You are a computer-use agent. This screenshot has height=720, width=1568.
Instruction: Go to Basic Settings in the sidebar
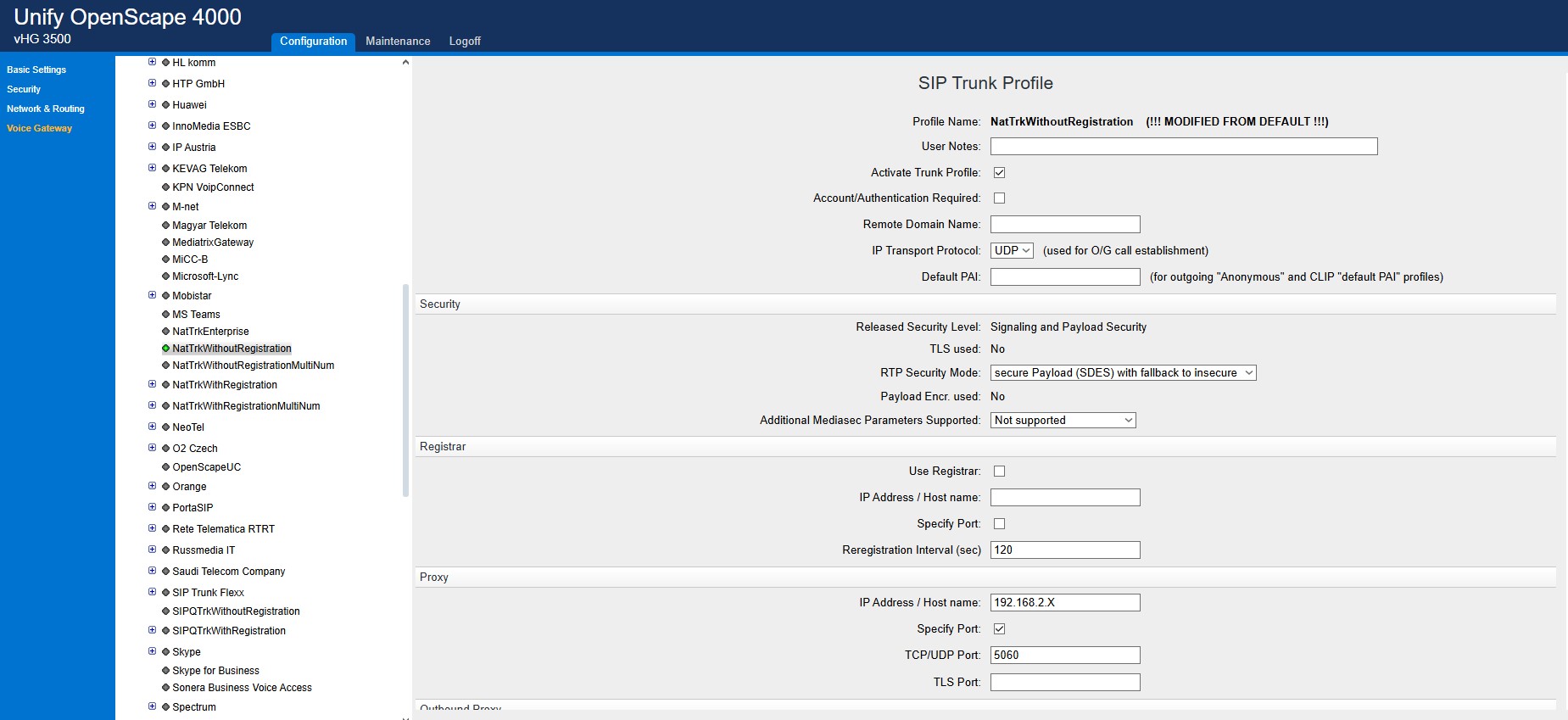pos(36,70)
